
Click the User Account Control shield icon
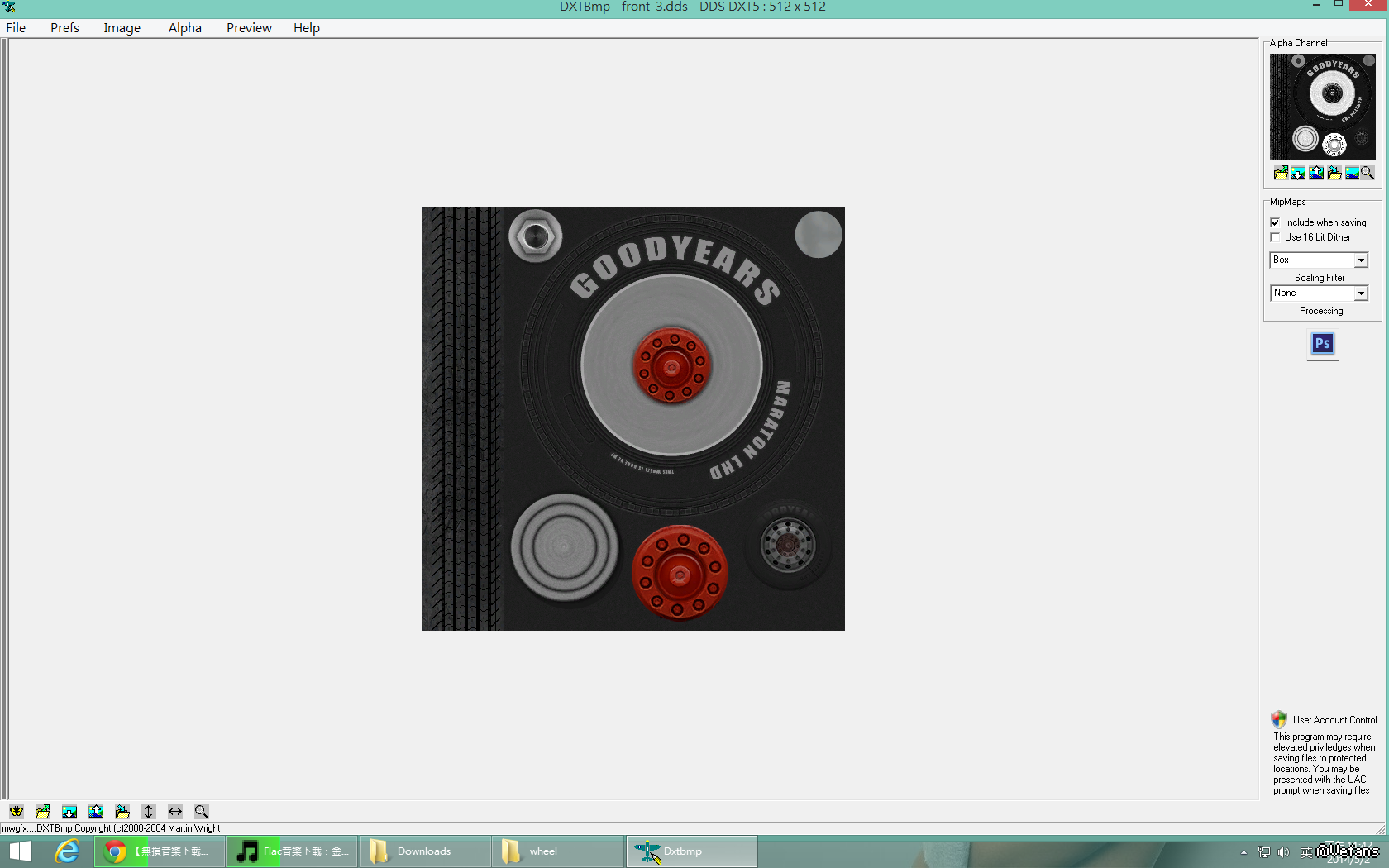[x=1279, y=719]
